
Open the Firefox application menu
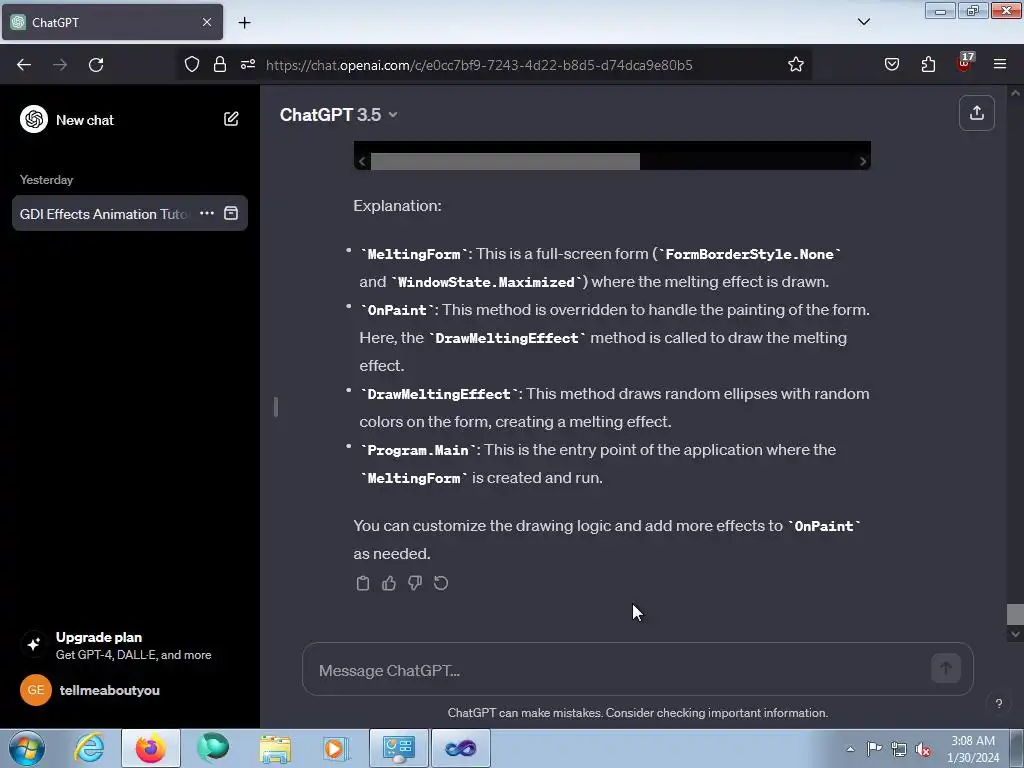(x=1000, y=64)
